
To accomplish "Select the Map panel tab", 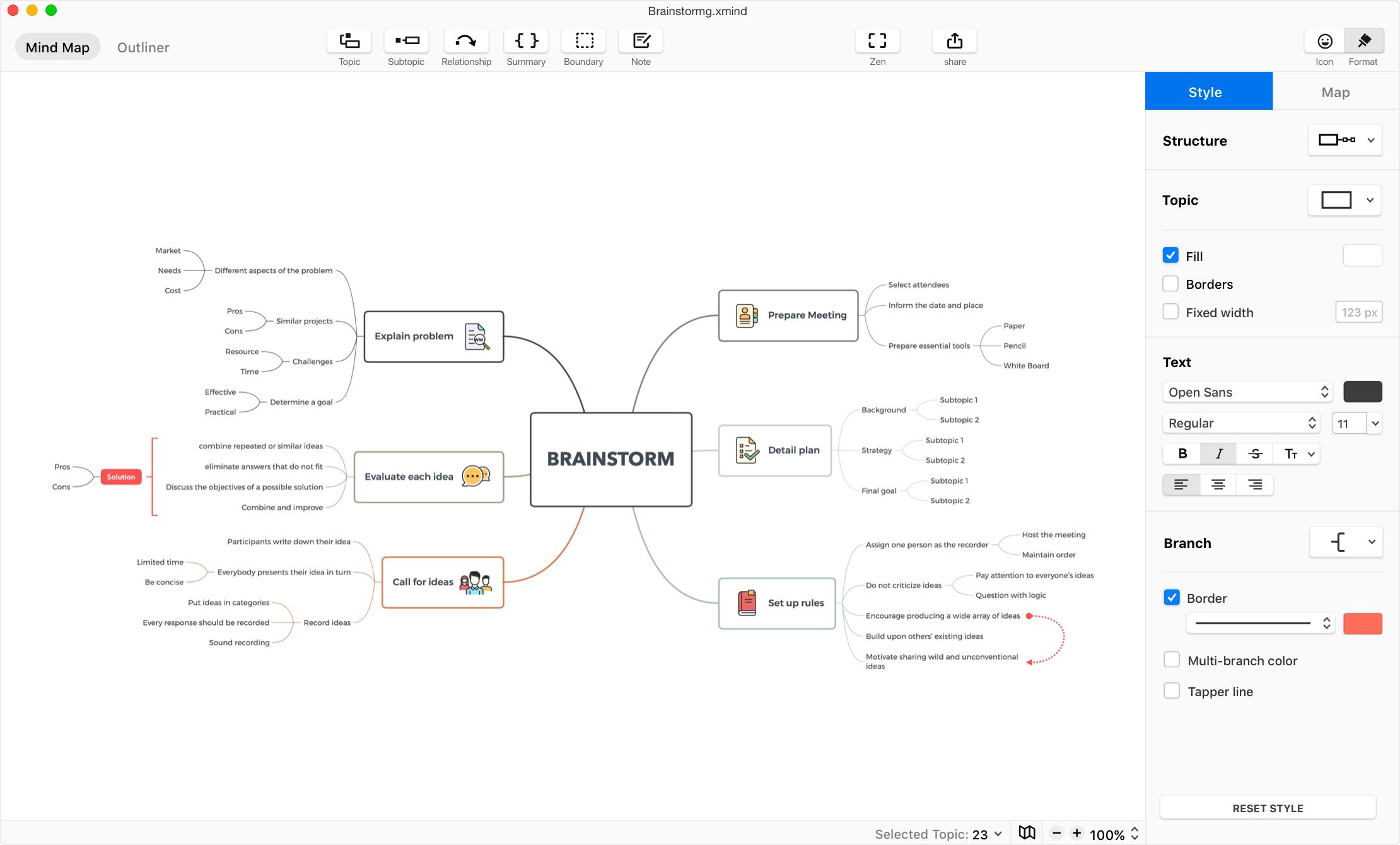I will [1335, 91].
